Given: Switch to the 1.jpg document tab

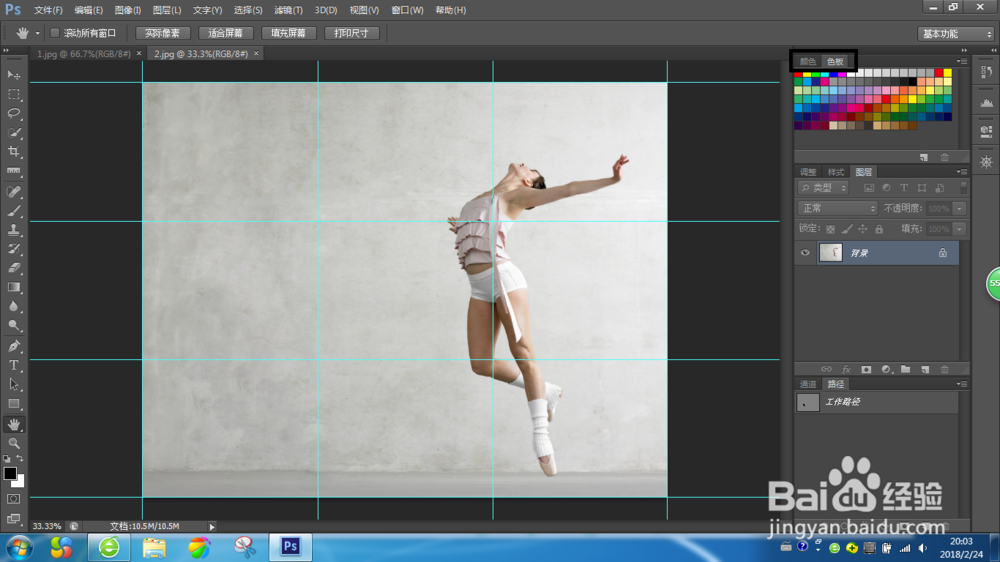Looking at the screenshot, I should click(x=82, y=54).
